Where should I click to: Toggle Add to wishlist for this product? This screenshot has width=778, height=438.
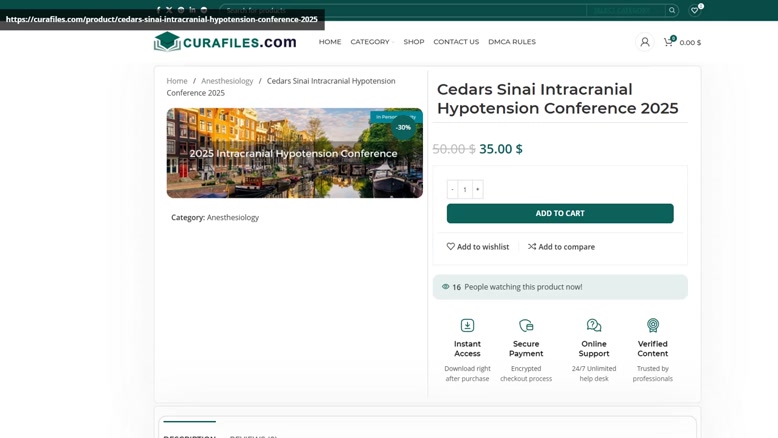click(478, 247)
